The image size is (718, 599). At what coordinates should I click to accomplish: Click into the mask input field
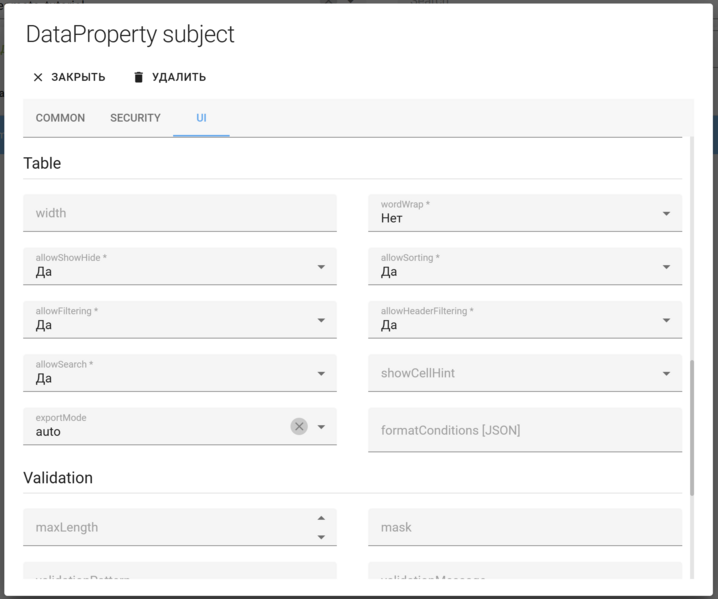[x=525, y=527]
